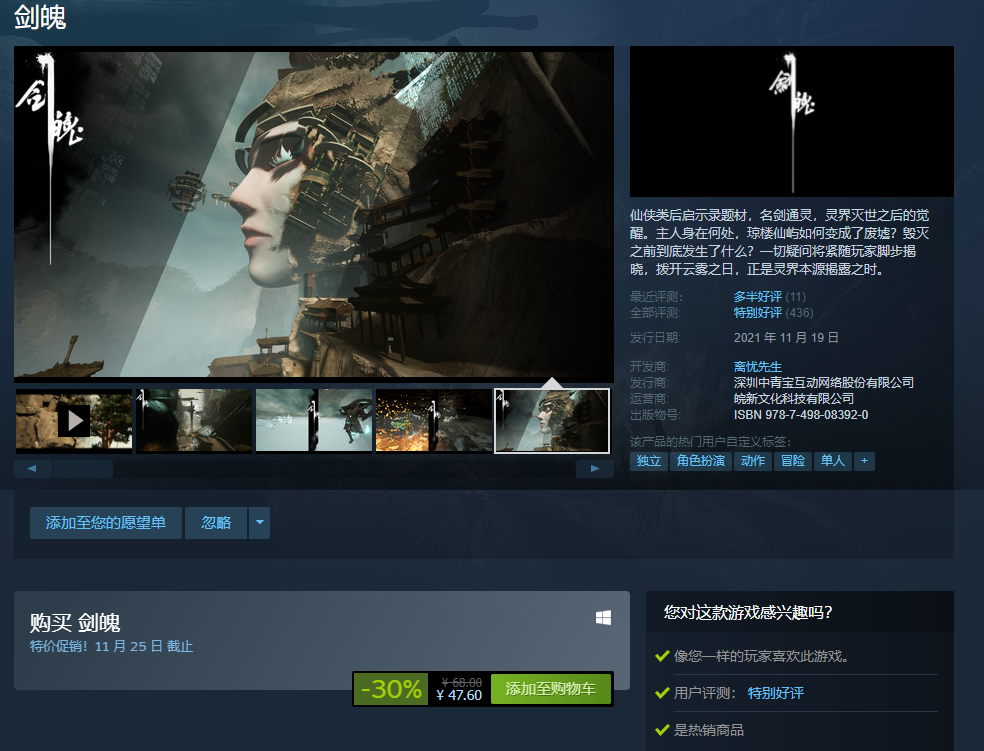The image size is (984, 751).
Task: Click 添加至购物车 button
Action: coord(550,689)
